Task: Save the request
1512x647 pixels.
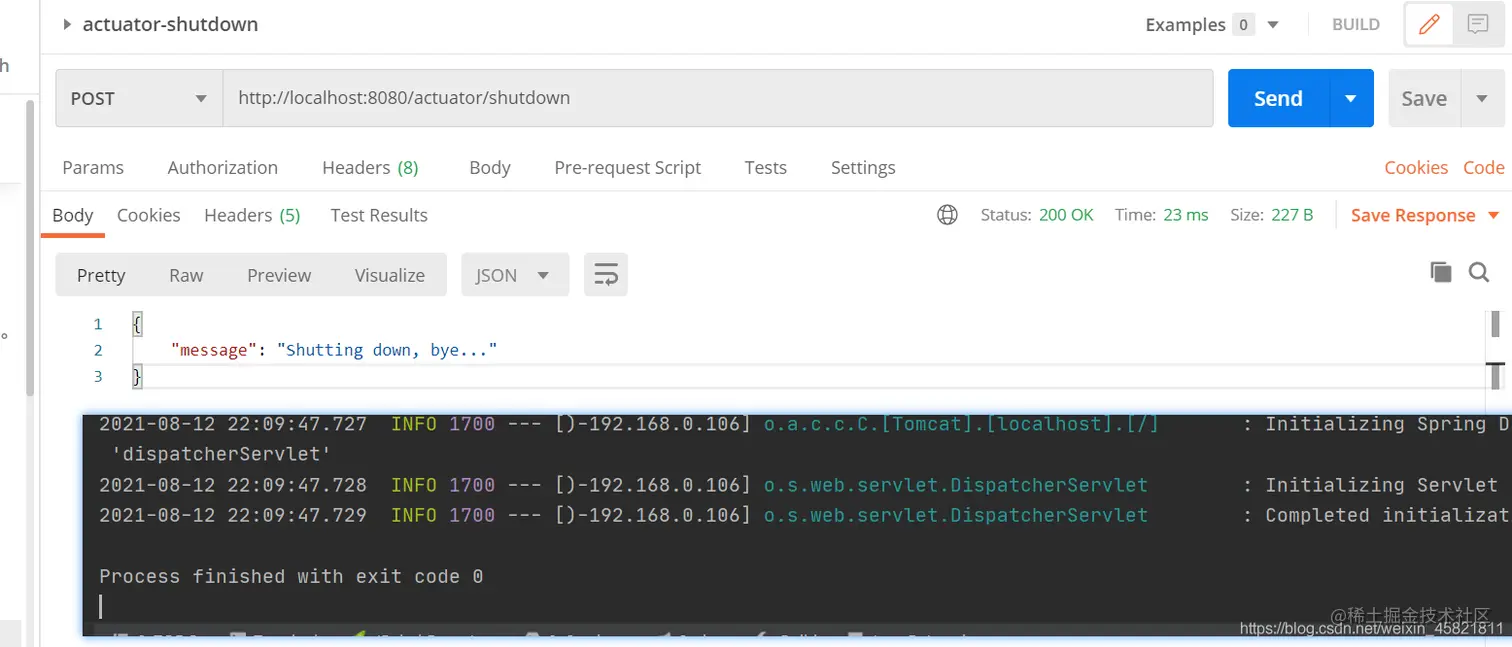Action: [1424, 98]
